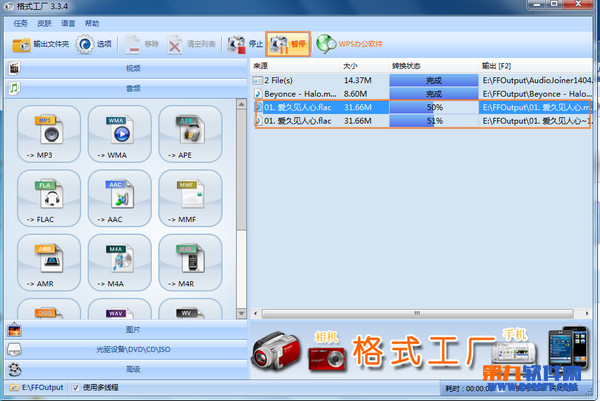Screen dimensions: 600x401
Task: Open the 语言 language menu
Action: click(68, 24)
